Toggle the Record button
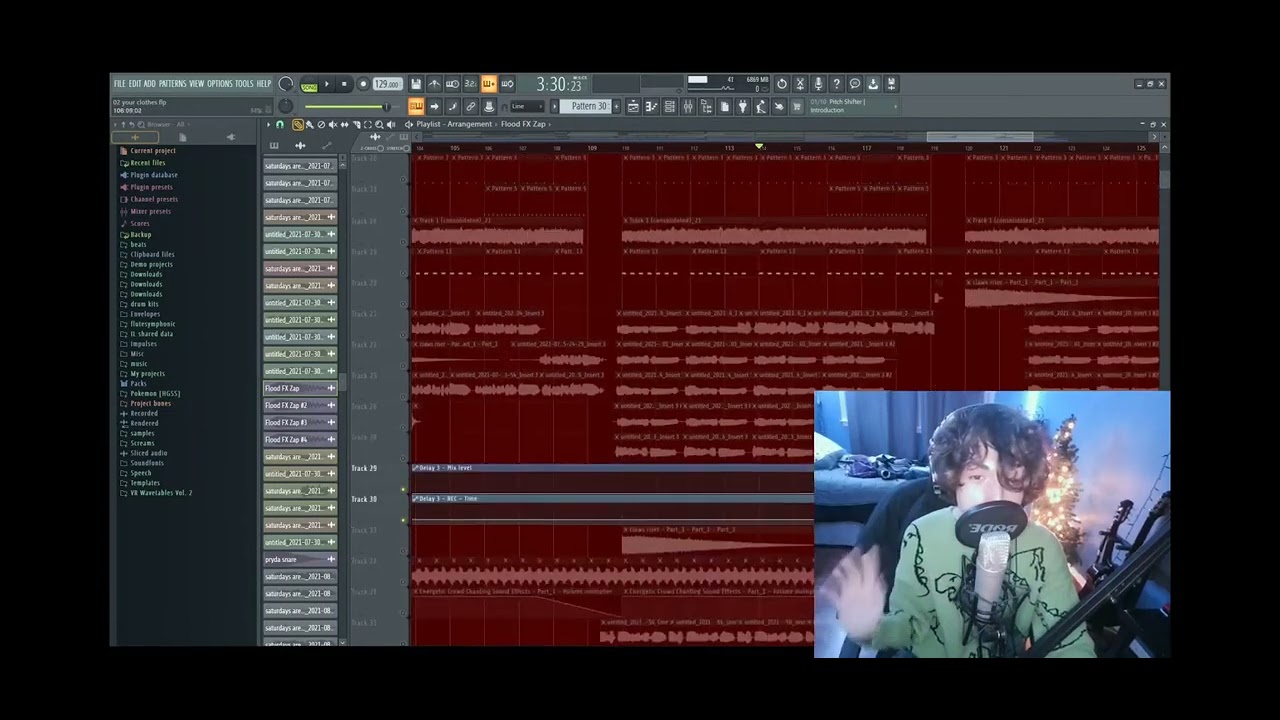1280x720 pixels. tap(363, 84)
